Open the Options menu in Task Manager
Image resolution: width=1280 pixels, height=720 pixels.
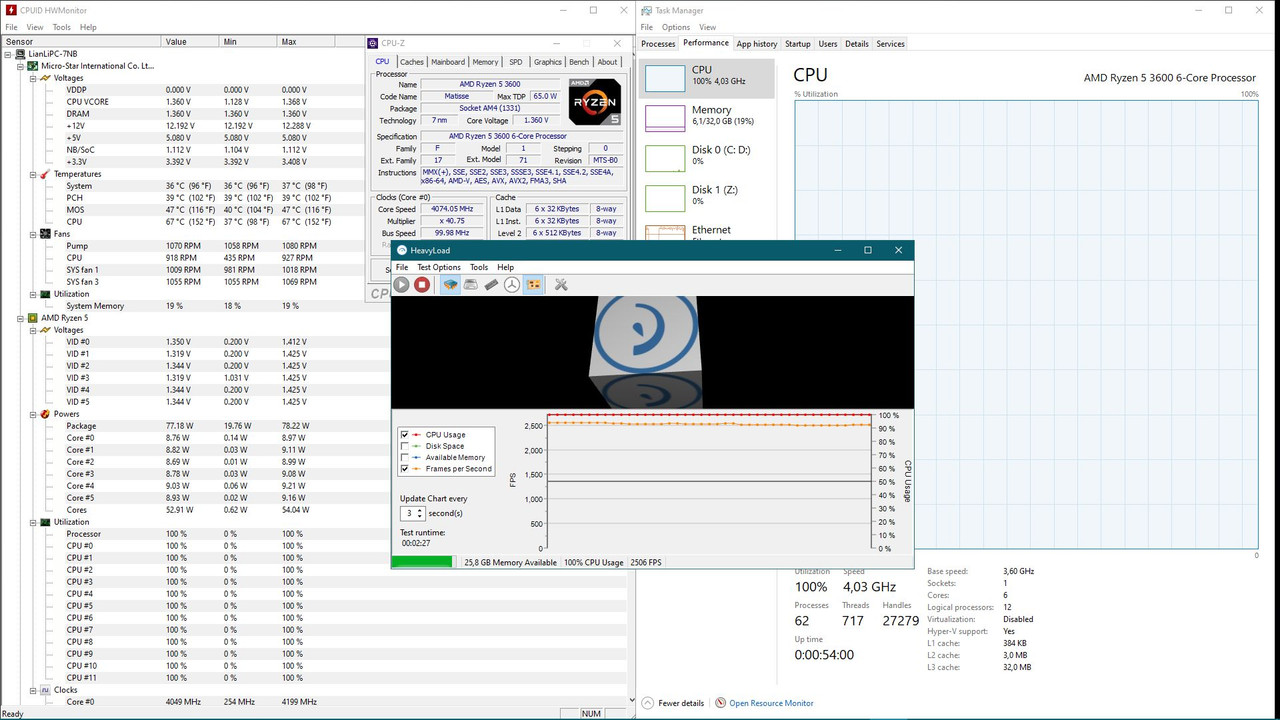(x=676, y=27)
